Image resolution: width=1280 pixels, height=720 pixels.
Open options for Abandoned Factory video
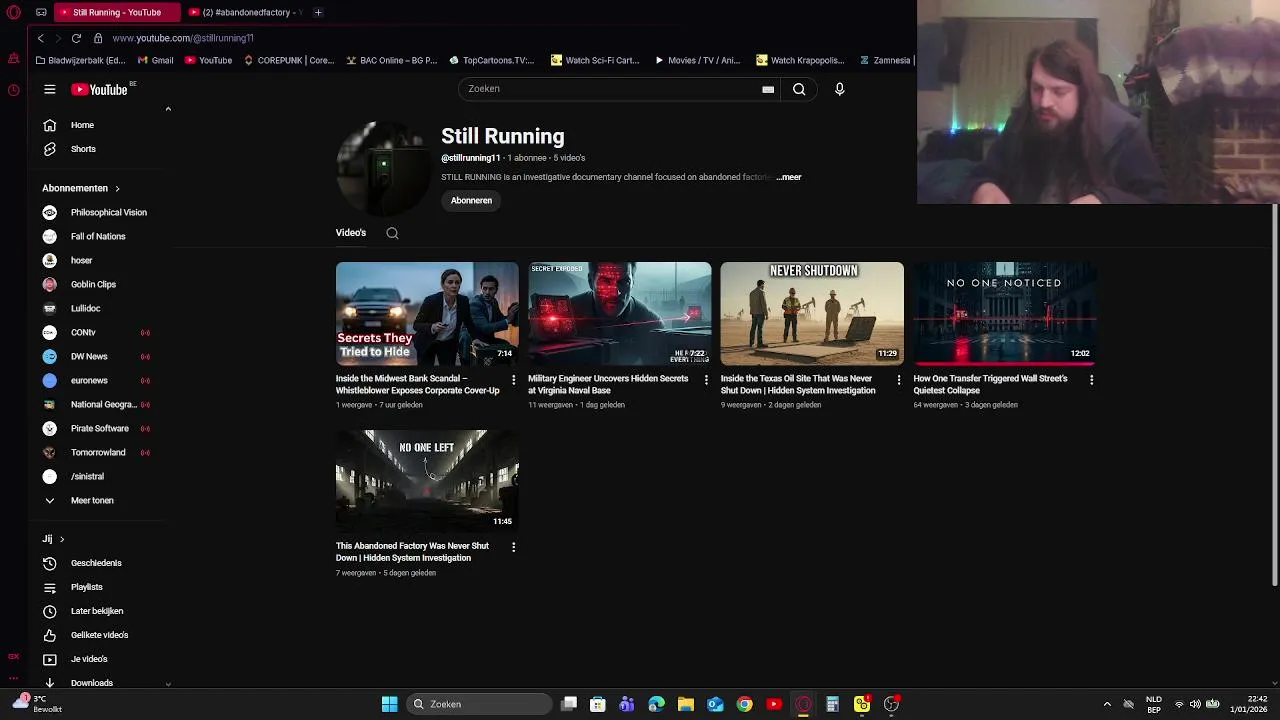(514, 547)
